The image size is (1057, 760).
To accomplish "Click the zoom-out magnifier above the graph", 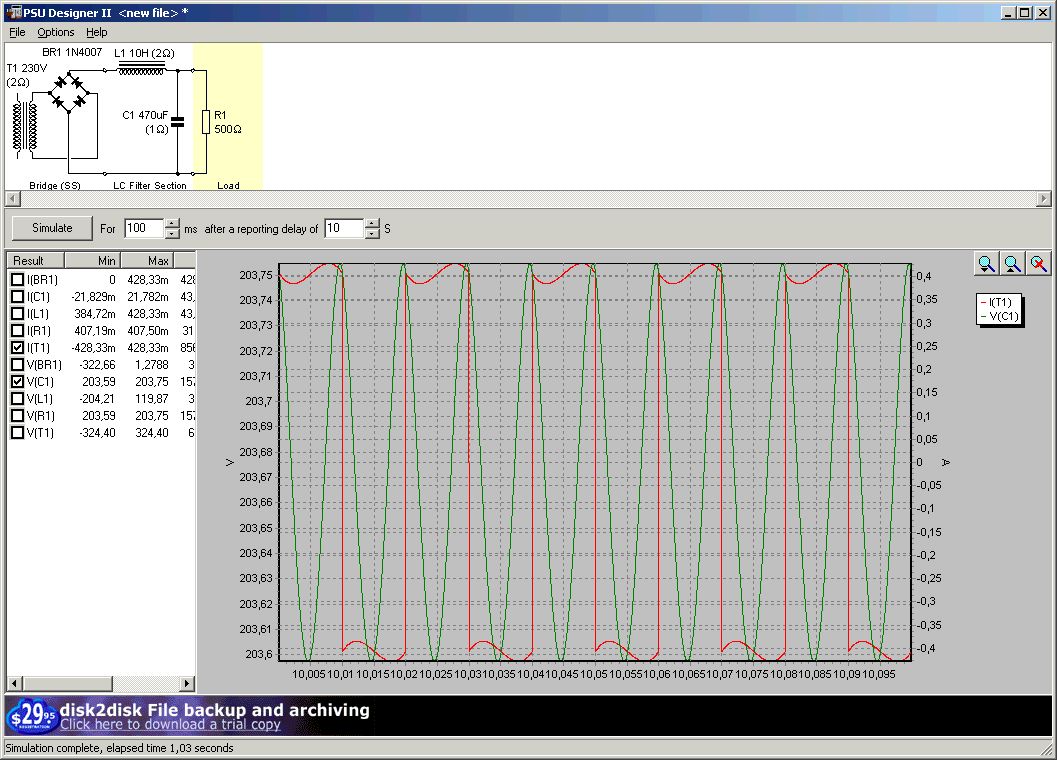I will pos(1012,263).
